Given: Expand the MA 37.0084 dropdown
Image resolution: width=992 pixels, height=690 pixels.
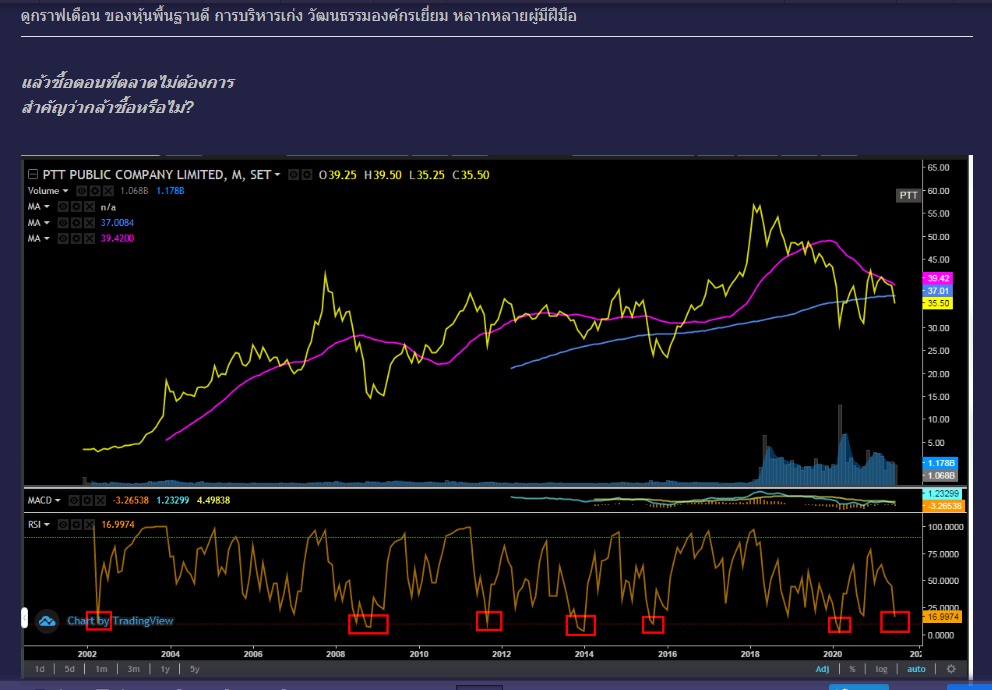Looking at the screenshot, I should 47,223.
